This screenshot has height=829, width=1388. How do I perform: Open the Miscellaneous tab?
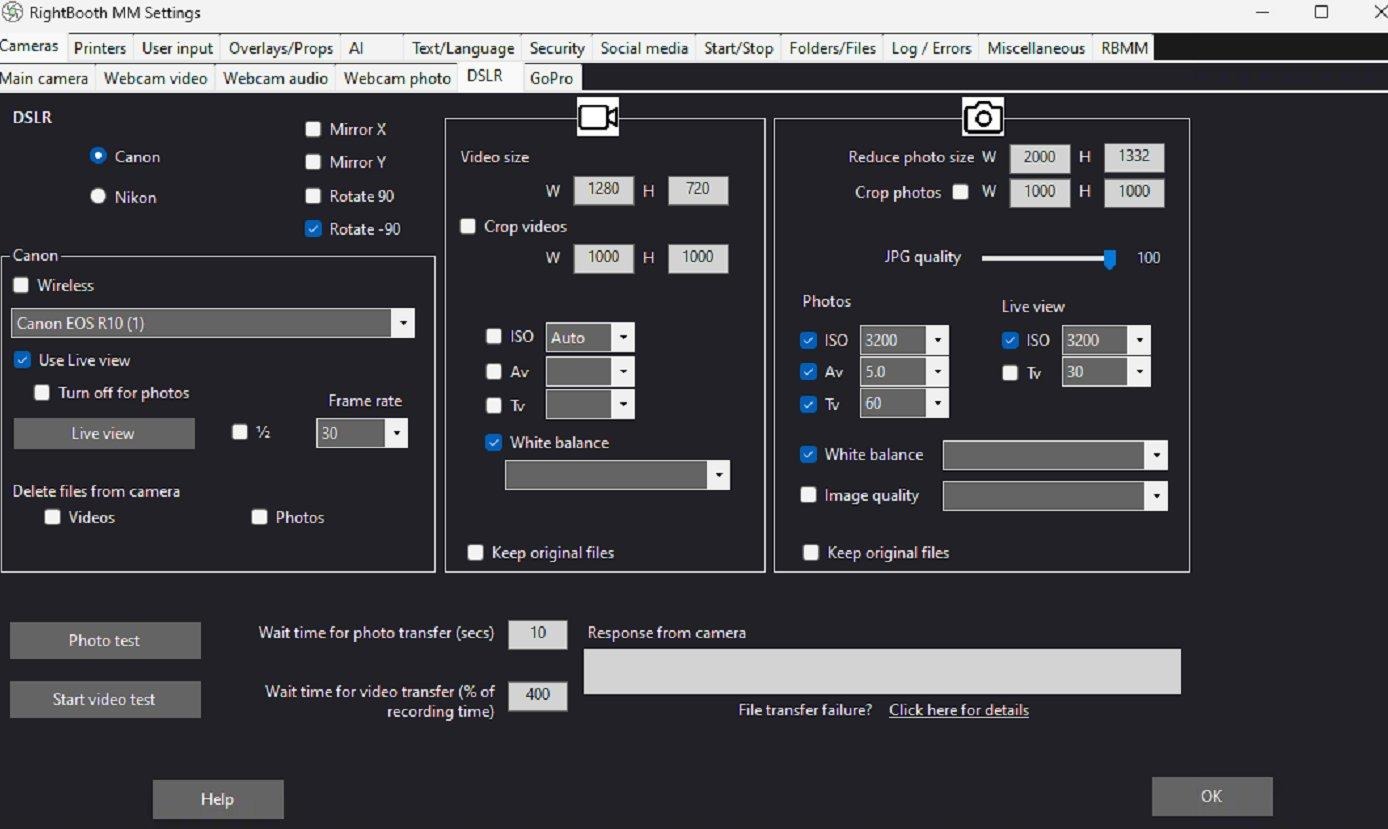click(x=1036, y=48)
